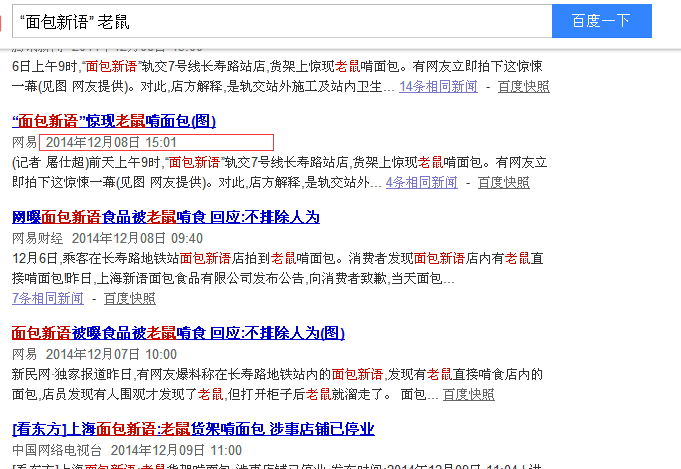
Task: View the 7条相同新闻 link
Action: [47, 298]
